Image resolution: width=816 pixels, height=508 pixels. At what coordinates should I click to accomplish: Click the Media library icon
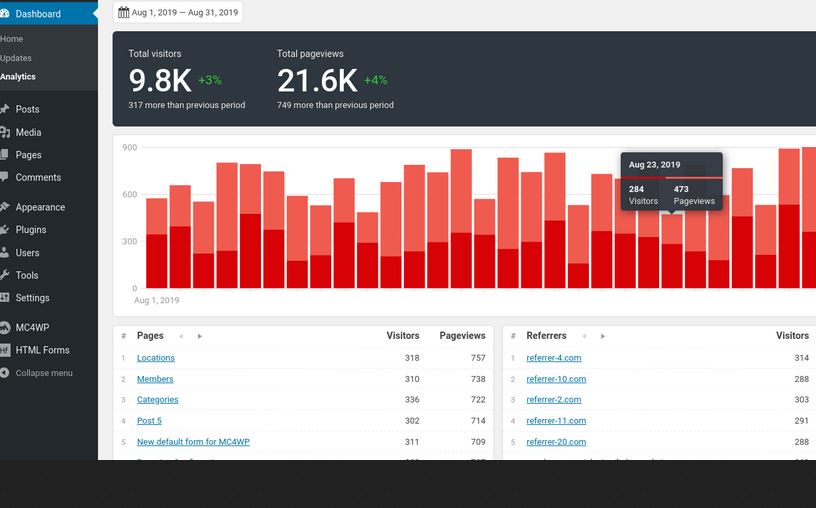pos(4,132)
